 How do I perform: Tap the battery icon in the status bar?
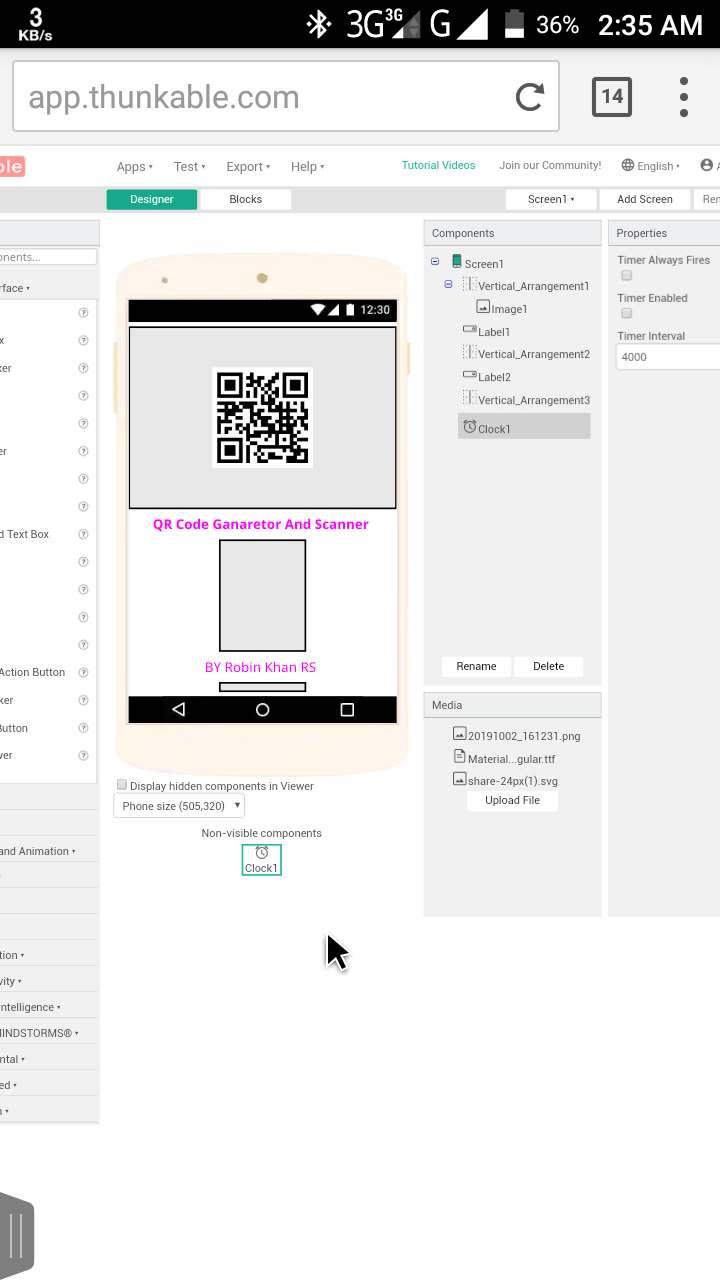point(514,24)
